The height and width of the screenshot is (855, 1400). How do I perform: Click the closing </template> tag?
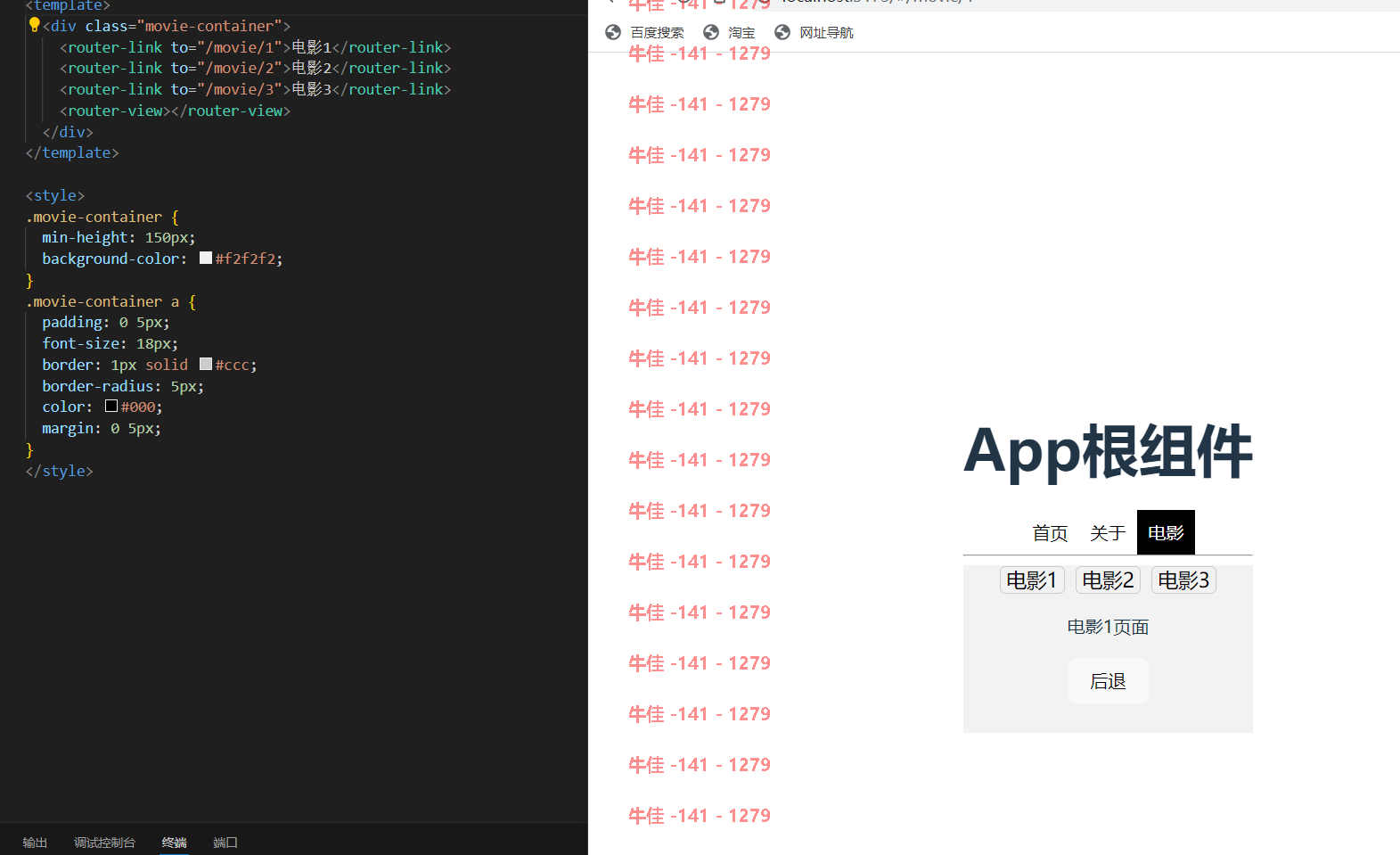(72, 152)
